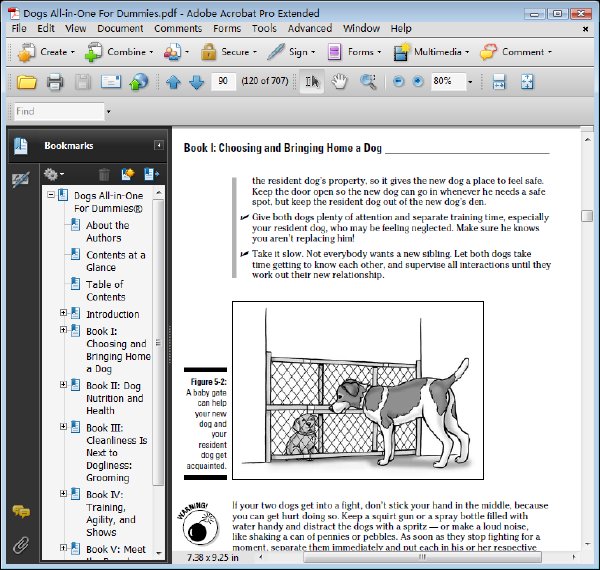Screen dimensions: 600x570
Task: Activate the Marquee Zoom magnifier tool
Action: coord(368,81)
